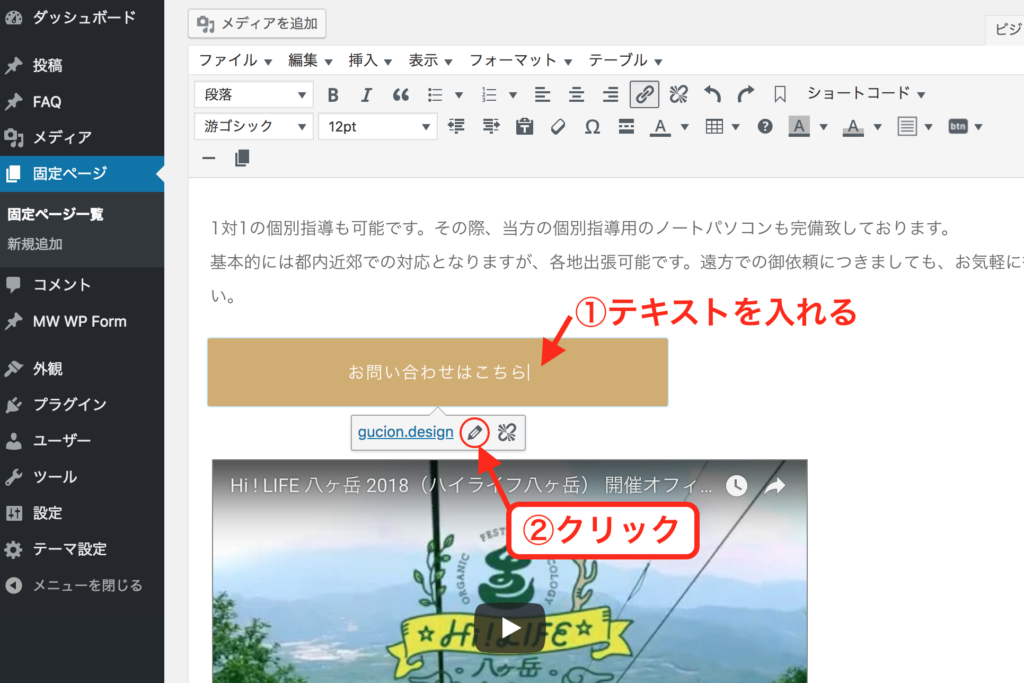Apply italic formatting
This screenshot has width=1024, height=683.
[366, 95]
